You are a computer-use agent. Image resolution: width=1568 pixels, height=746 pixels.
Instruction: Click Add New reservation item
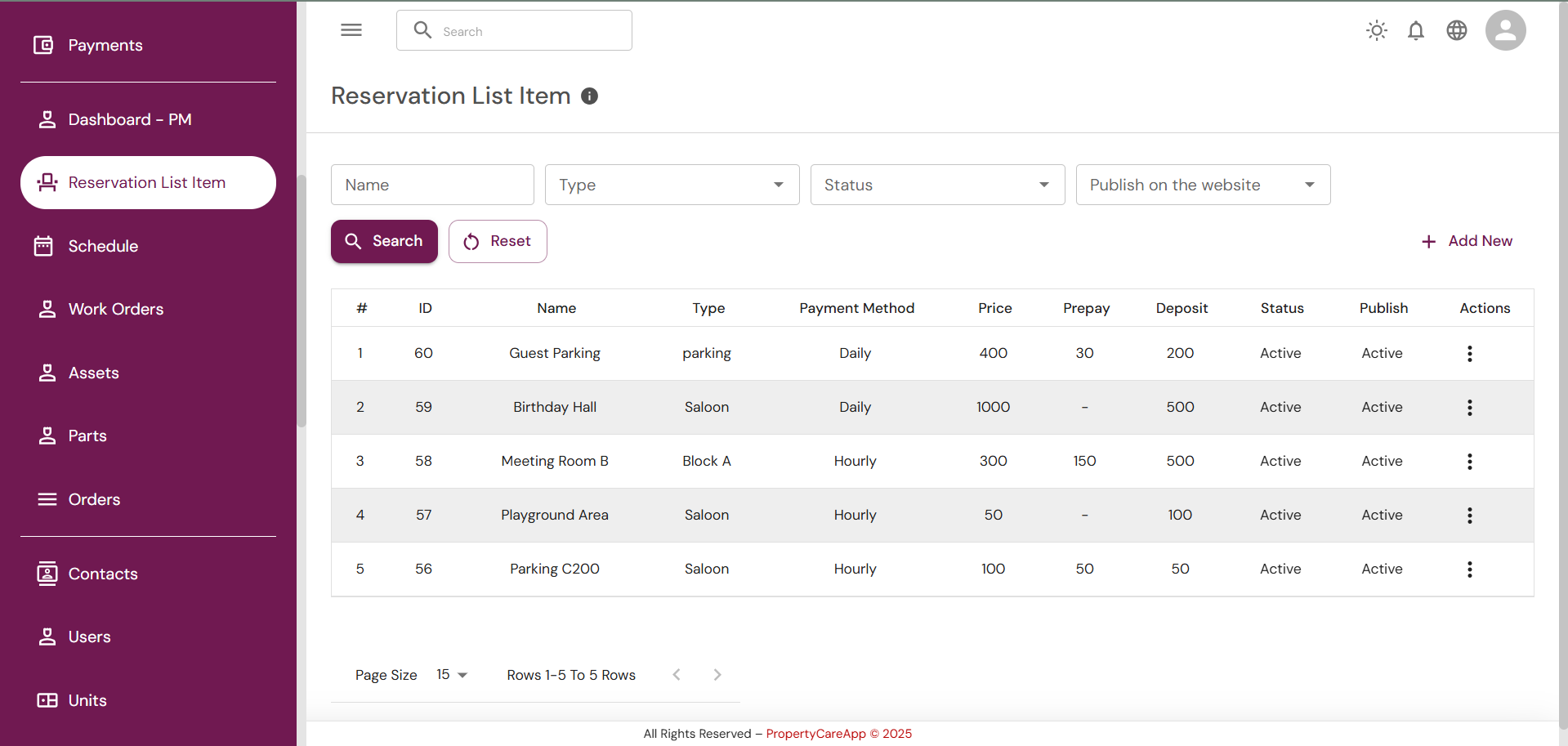click(1467, 241)
